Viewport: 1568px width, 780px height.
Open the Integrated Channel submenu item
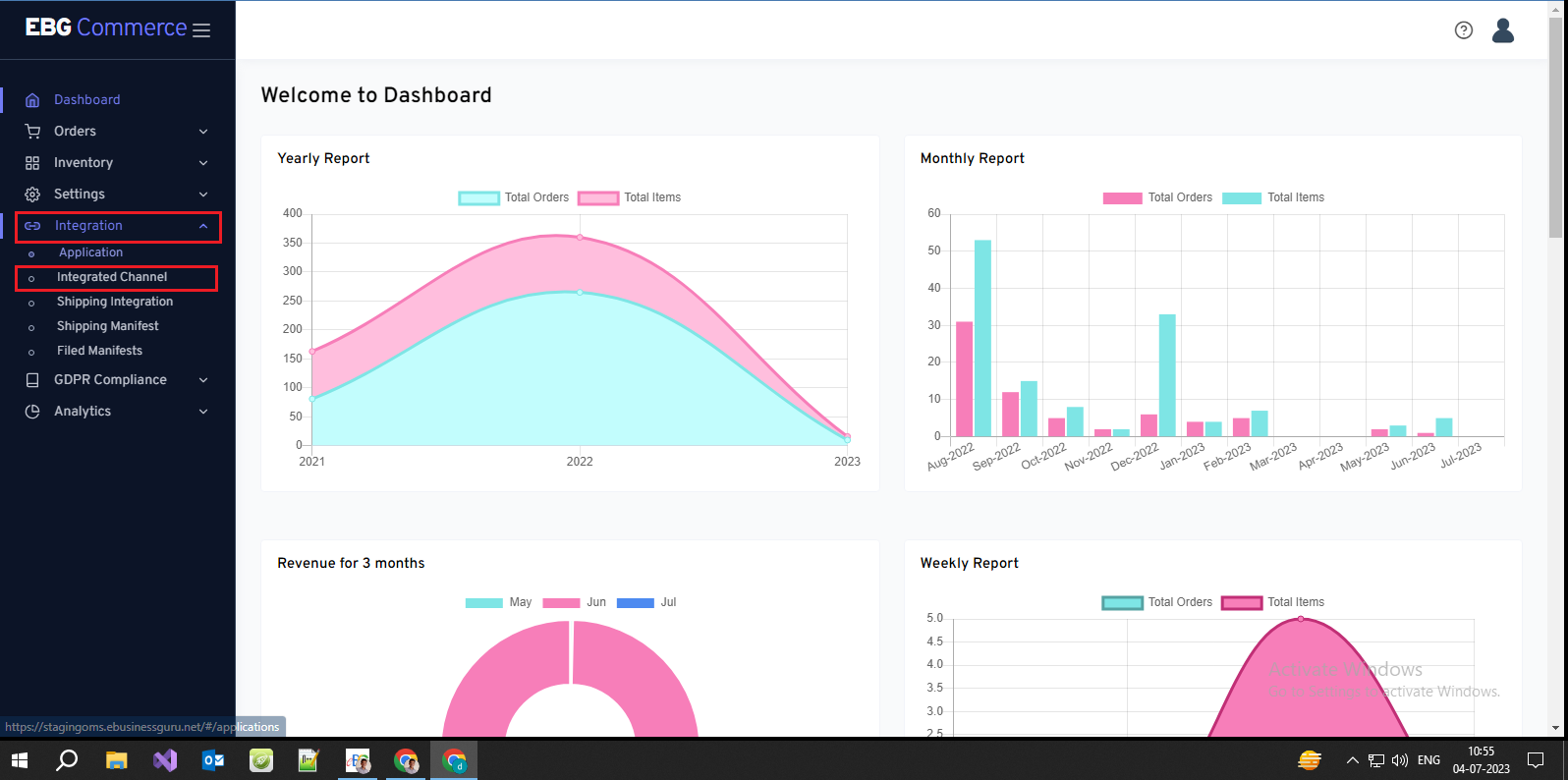pos(112,277)
